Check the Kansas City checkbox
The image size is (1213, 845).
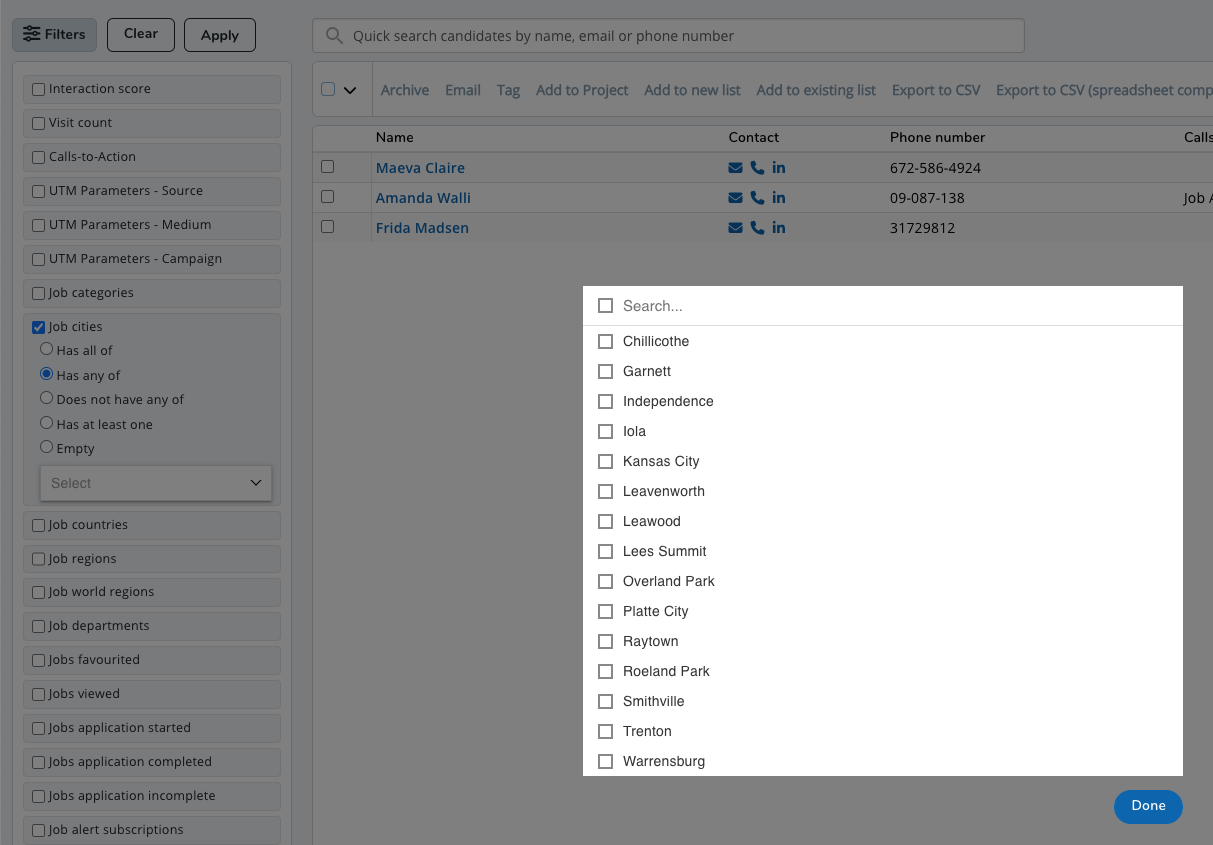[x=605, y=461]
